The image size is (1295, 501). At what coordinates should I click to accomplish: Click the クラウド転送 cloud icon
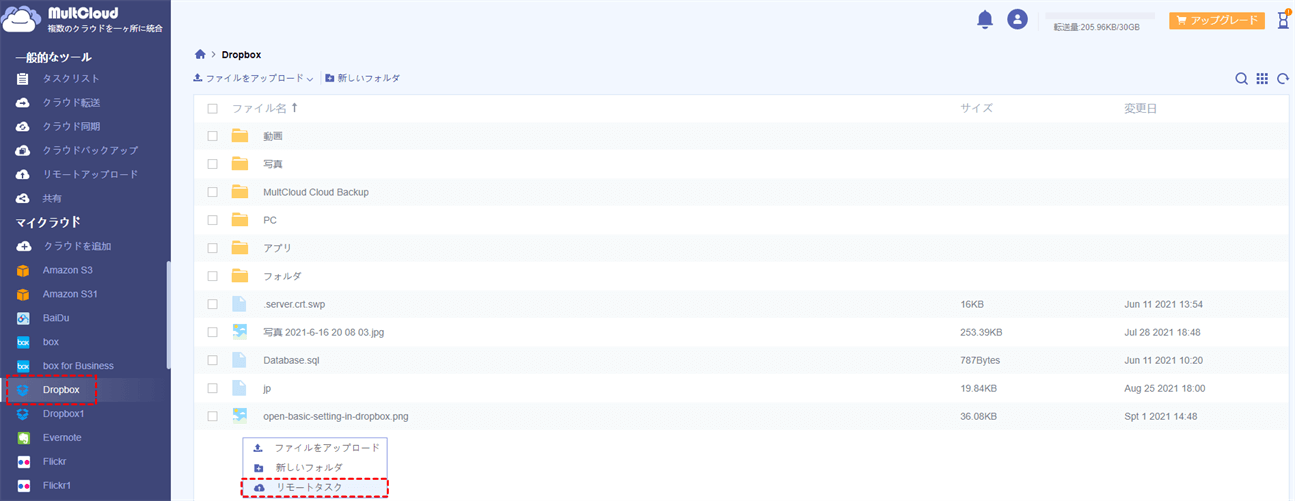coord(23,102)
